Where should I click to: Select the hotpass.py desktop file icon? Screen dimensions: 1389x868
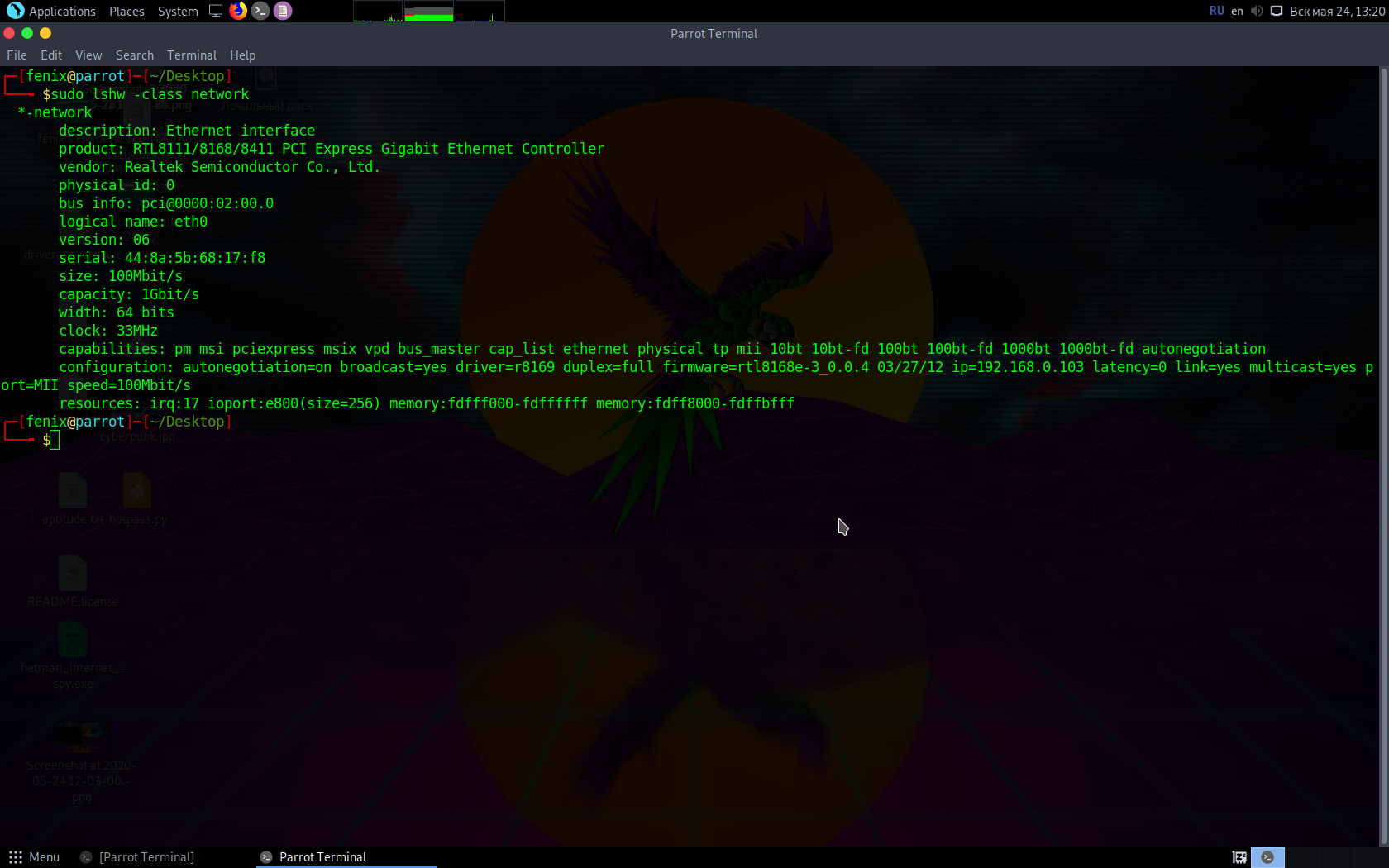tap(137, 498)
